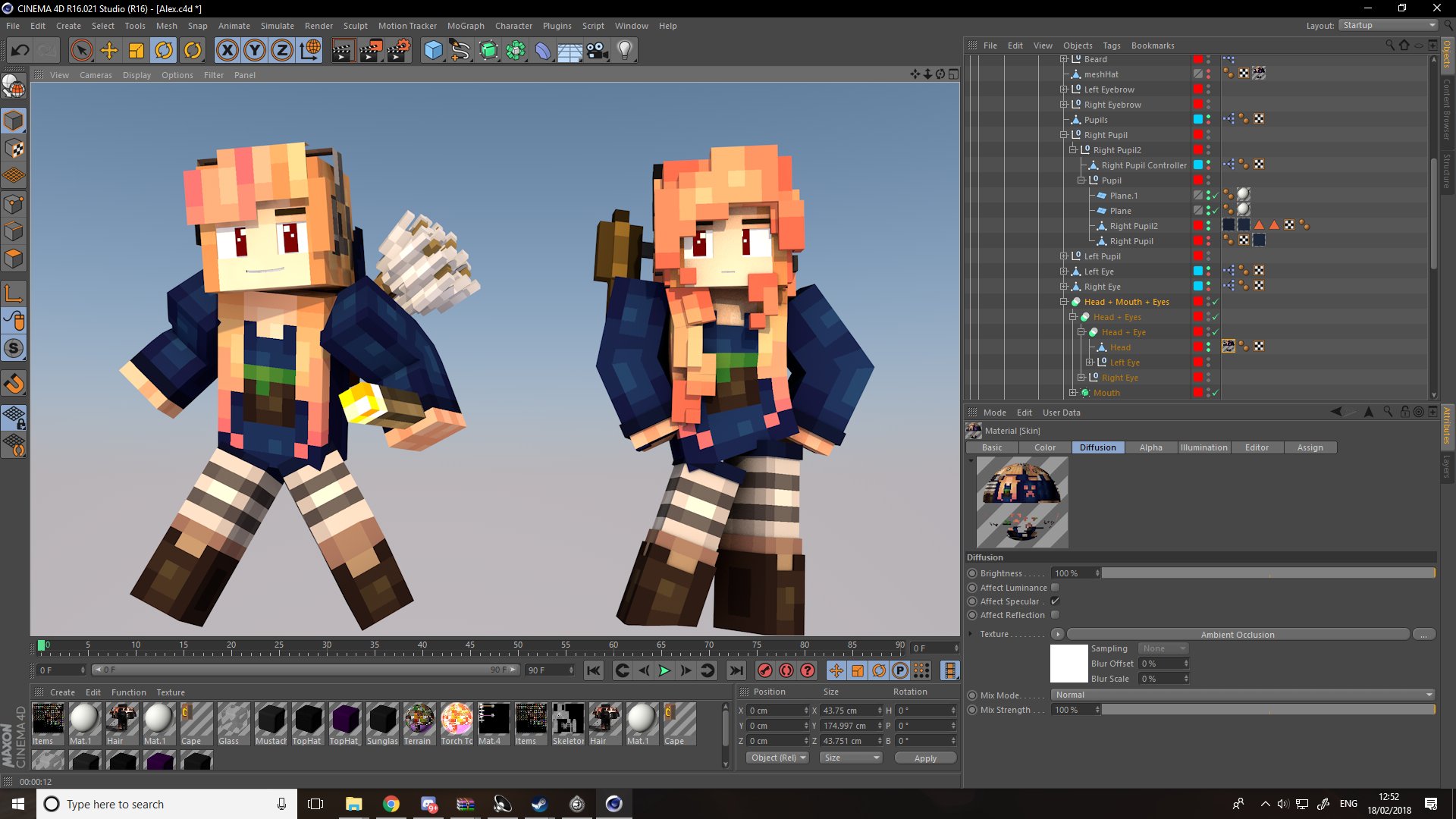Screen dimensions: 1456x819
Task: Toggle X-axis lock button
Action: 227,51
